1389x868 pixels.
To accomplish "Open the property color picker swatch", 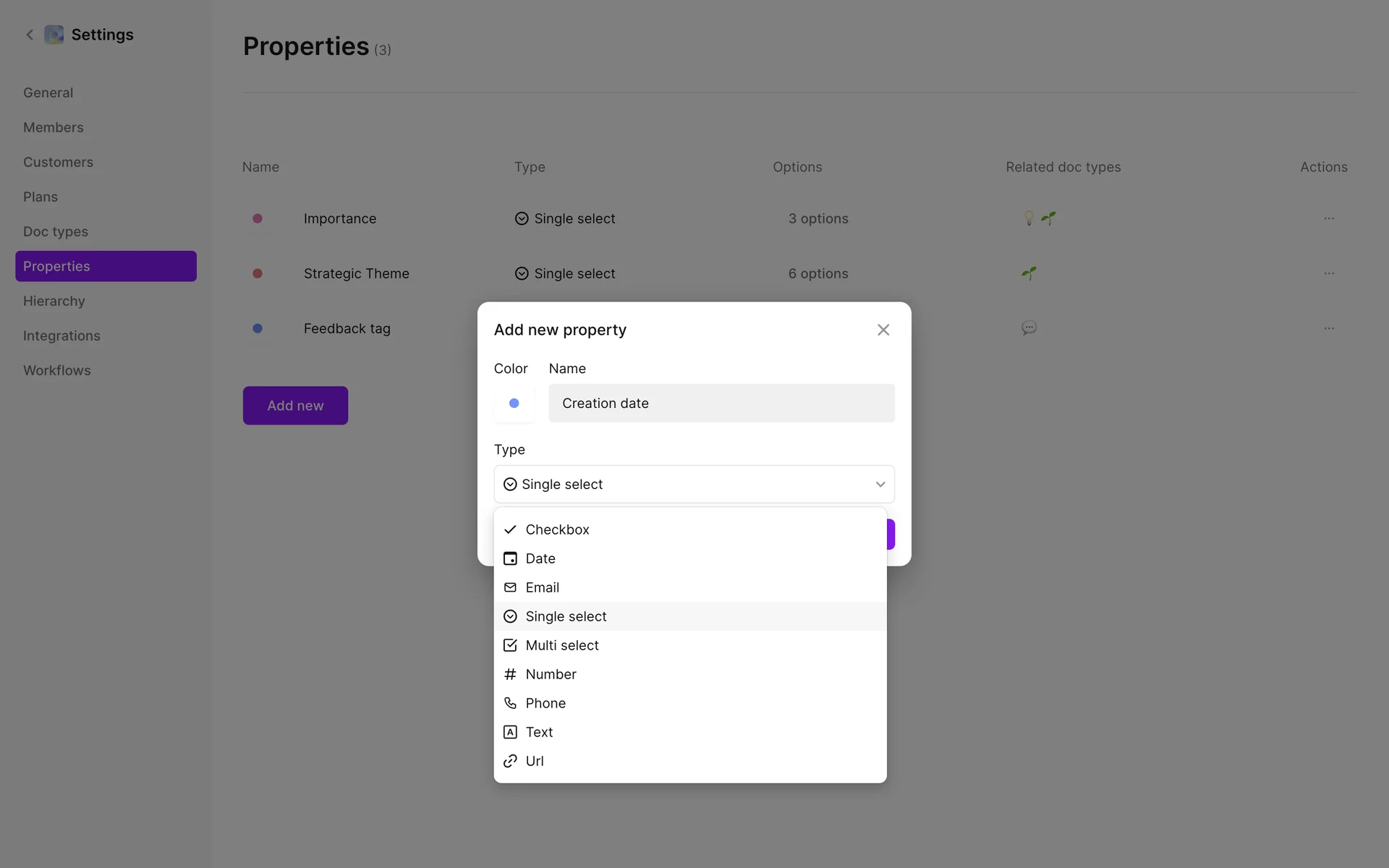I will [514, 404].
